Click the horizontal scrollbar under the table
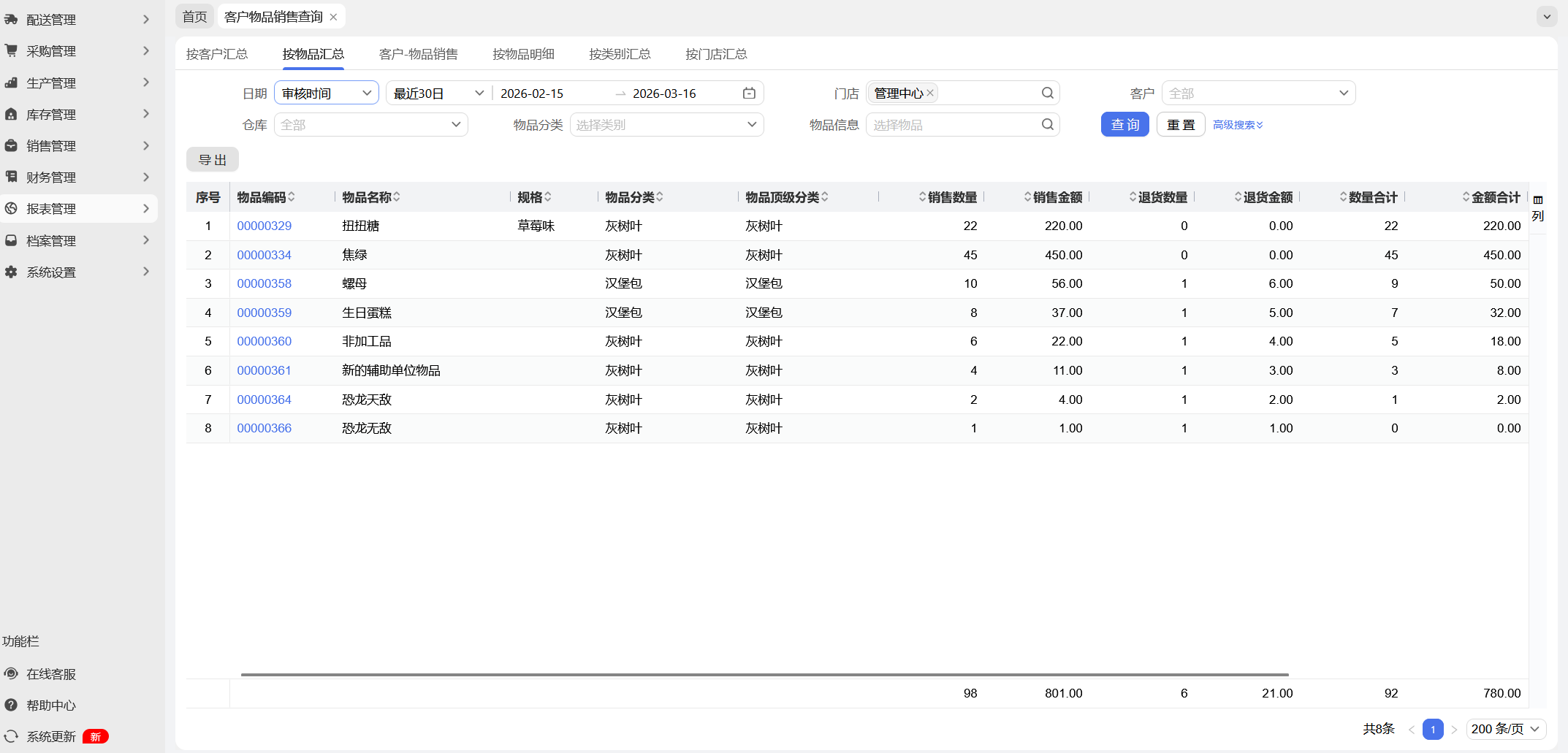Screen dimensions: 1568x753 764,675
